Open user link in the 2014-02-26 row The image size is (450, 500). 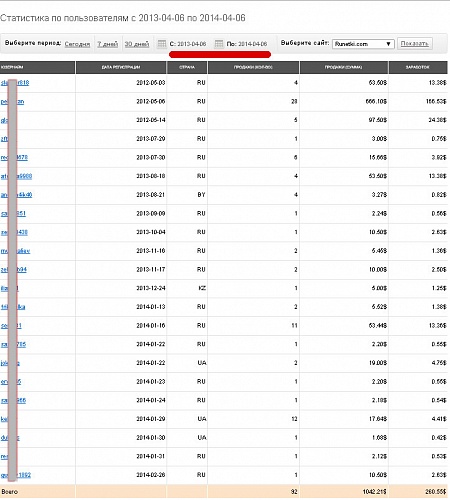pos(16,475)
